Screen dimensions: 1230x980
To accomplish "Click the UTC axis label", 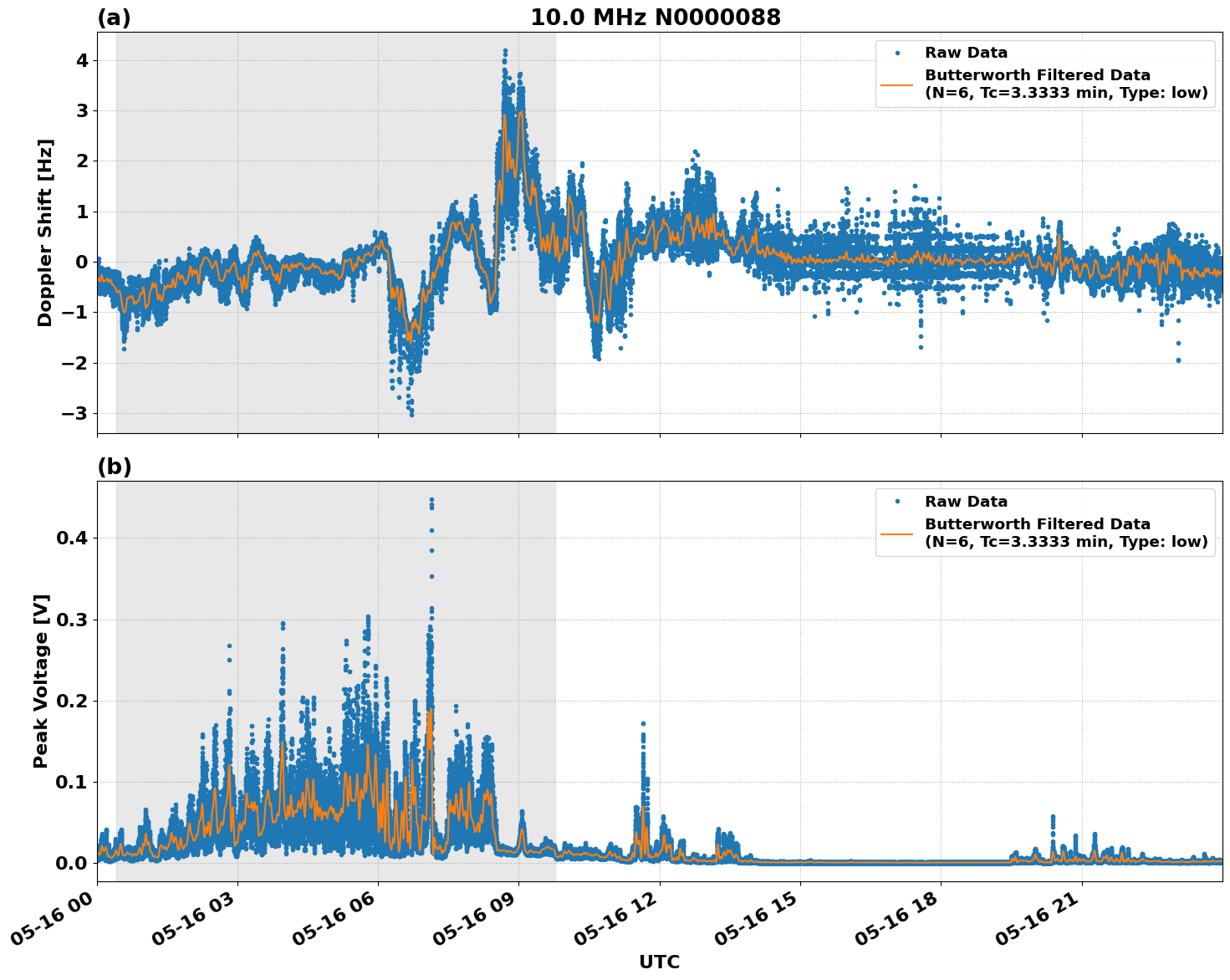I will [x=657, y=962].
